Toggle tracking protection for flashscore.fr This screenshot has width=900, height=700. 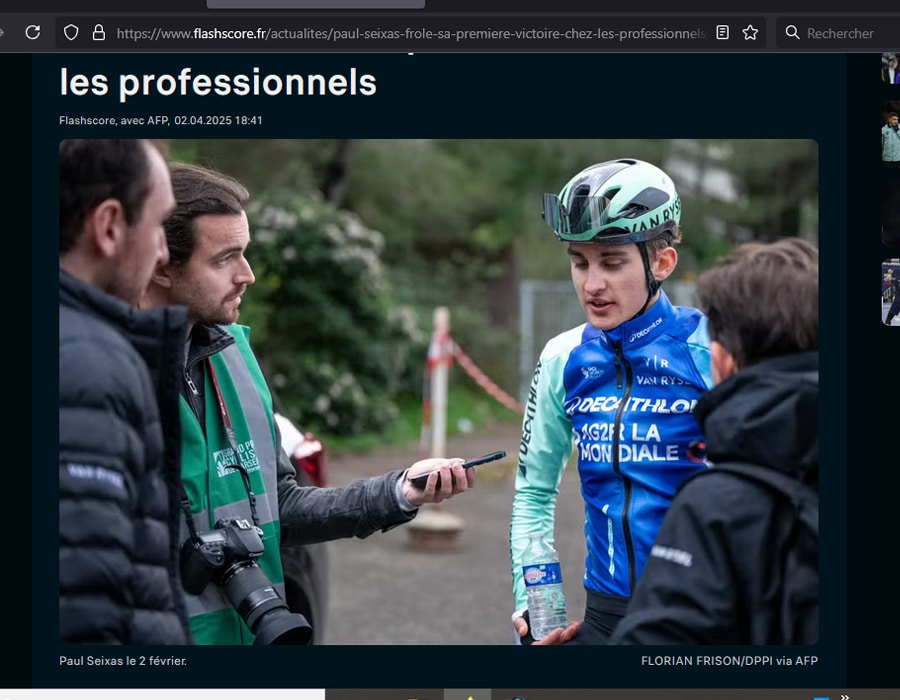69,32
